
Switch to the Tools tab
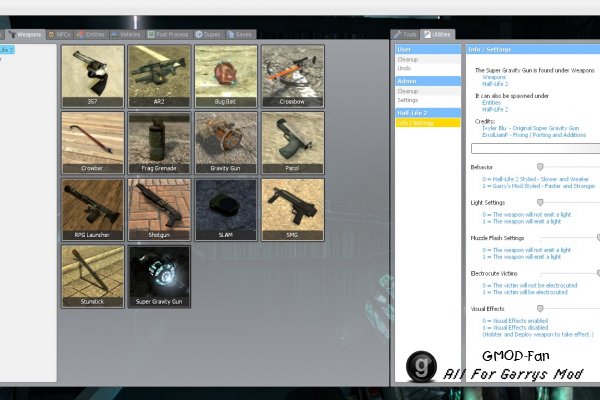point(406,34)
